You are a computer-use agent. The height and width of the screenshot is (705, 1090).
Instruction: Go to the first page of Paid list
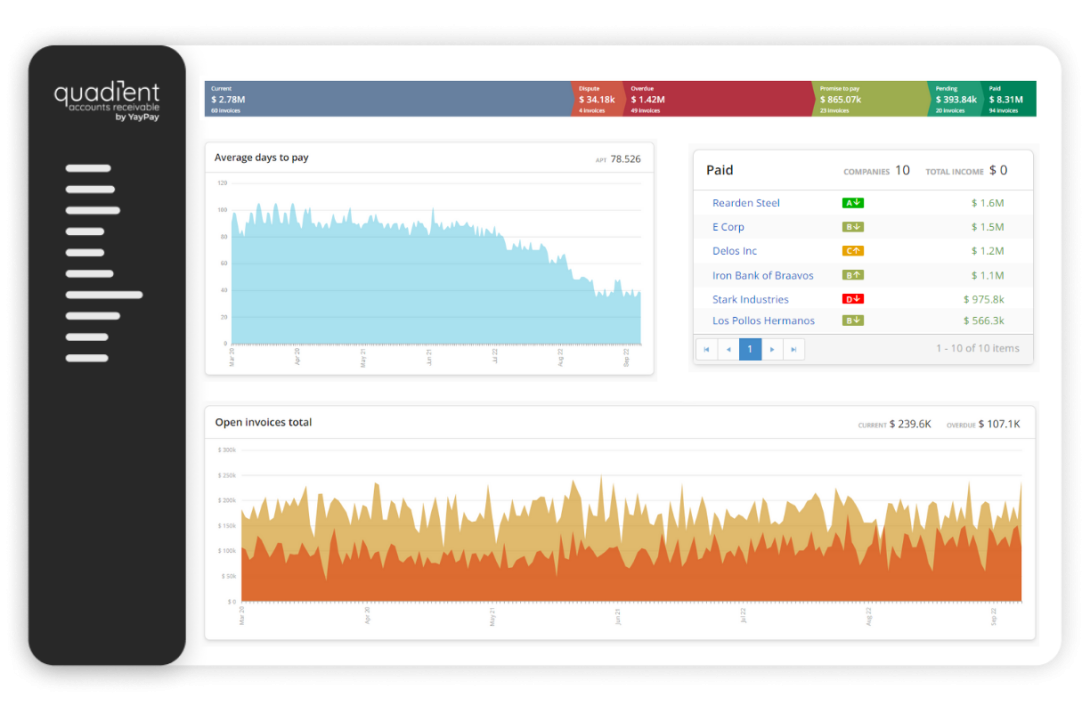point(707,349)
